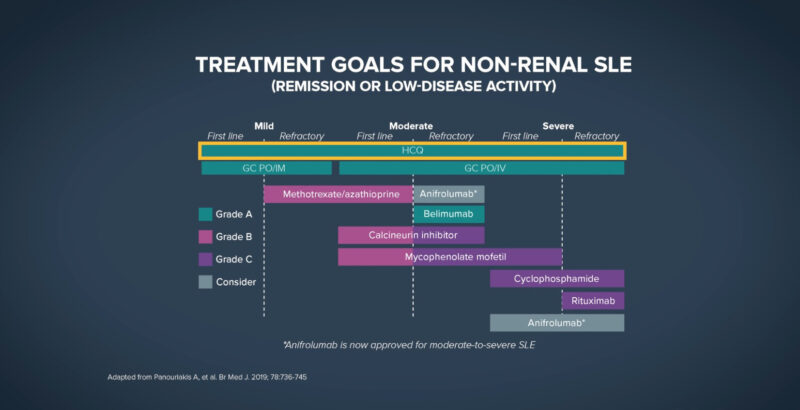This screenshot has height=410, width=800.
Task: Click the yellow-outlined HCQ bar
Action: point(412,151)
